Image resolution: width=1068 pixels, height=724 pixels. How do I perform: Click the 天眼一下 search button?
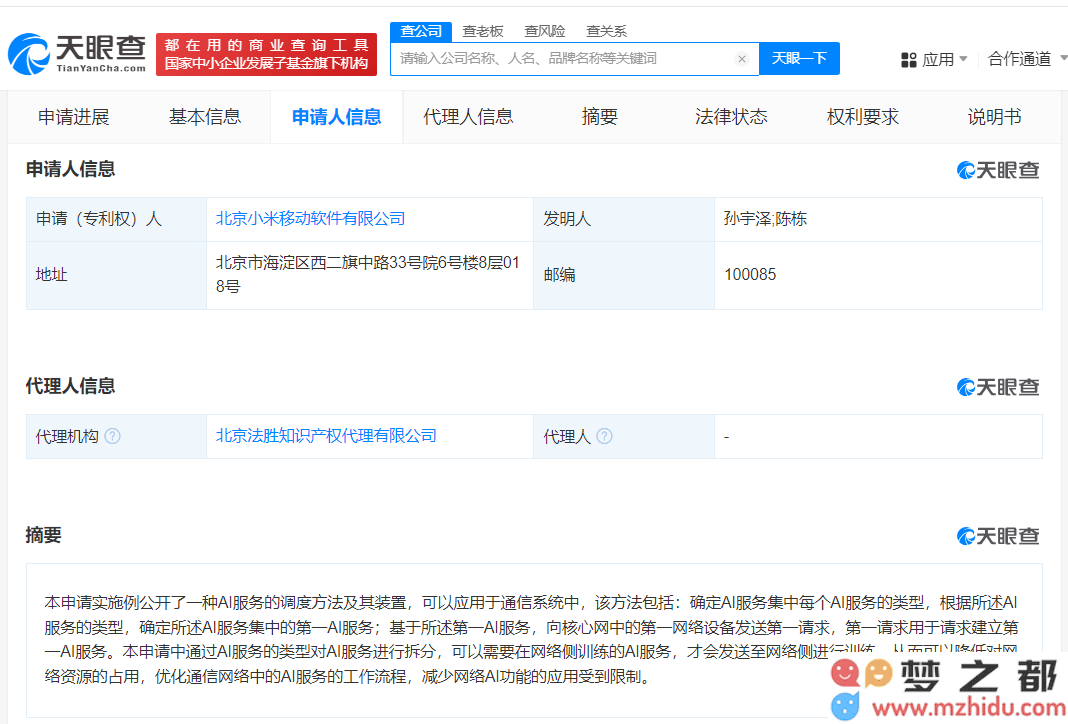[x=799, y=59]
